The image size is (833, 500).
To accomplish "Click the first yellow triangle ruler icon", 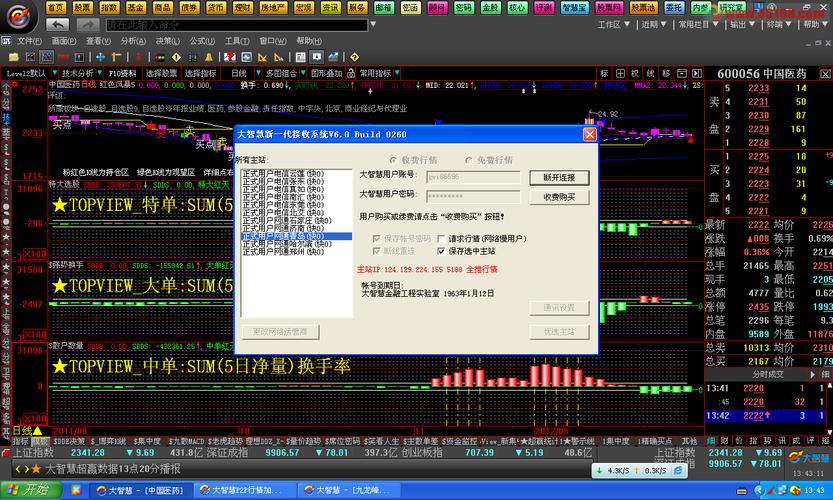I will pos(262,57).
